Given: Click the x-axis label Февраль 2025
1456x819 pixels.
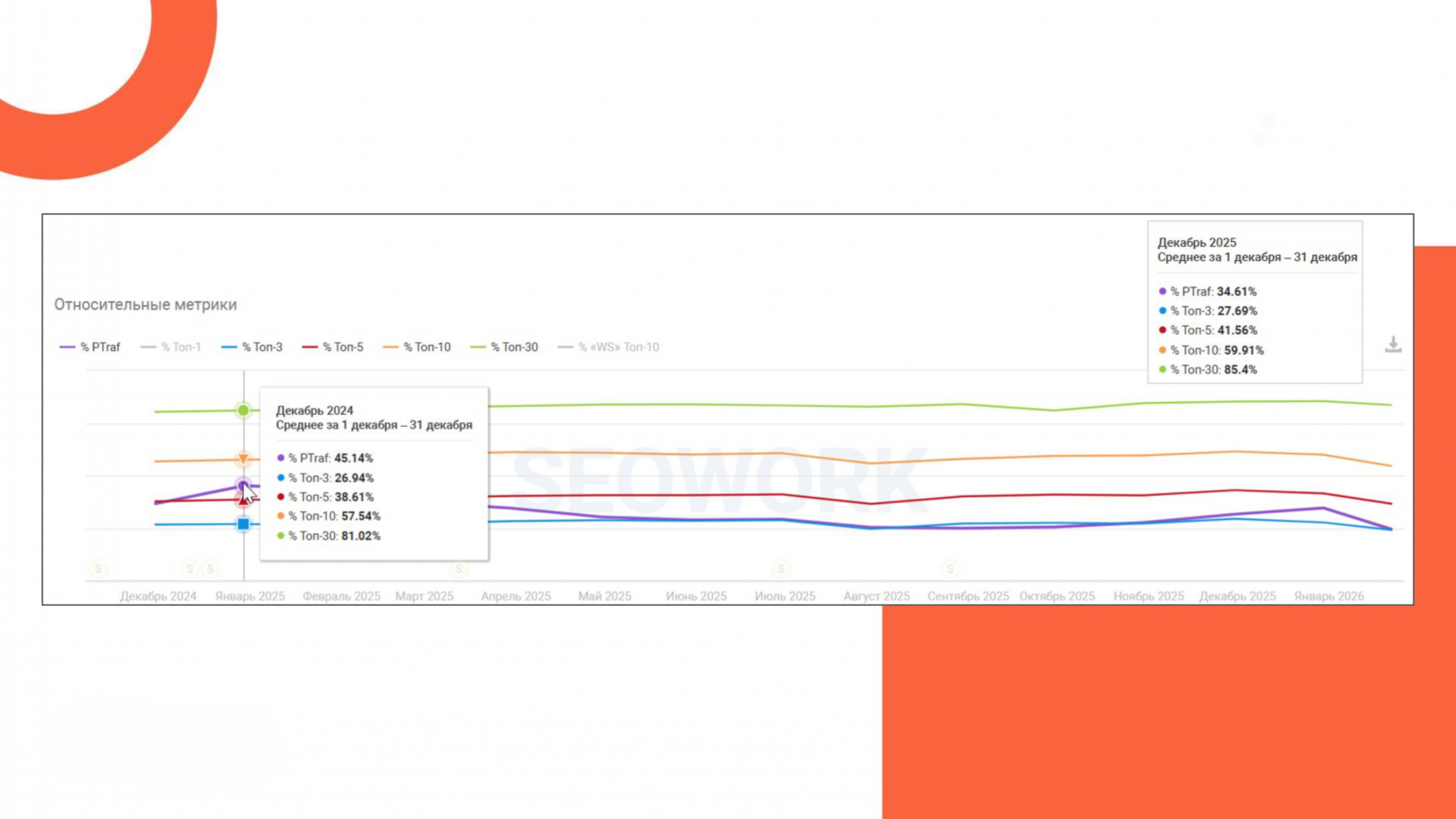Looking at the screenshot, I should (x=341, y=596).
